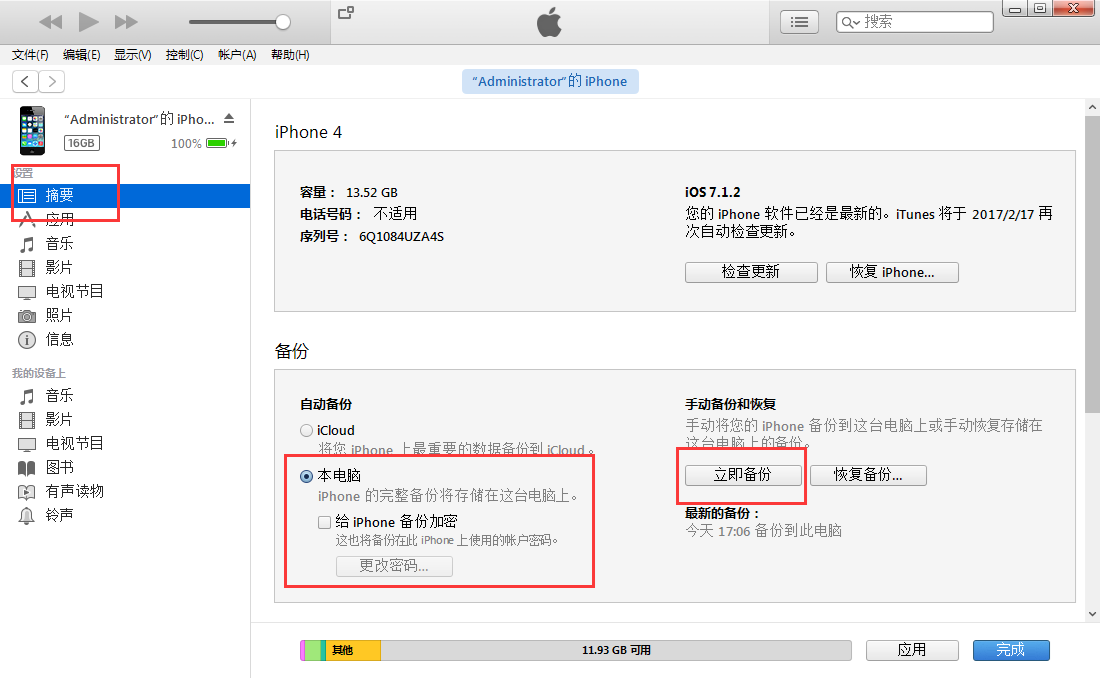This screenshot has height=678, width=1100.
Task: Toggle the list view button
Action: (799, 22)
